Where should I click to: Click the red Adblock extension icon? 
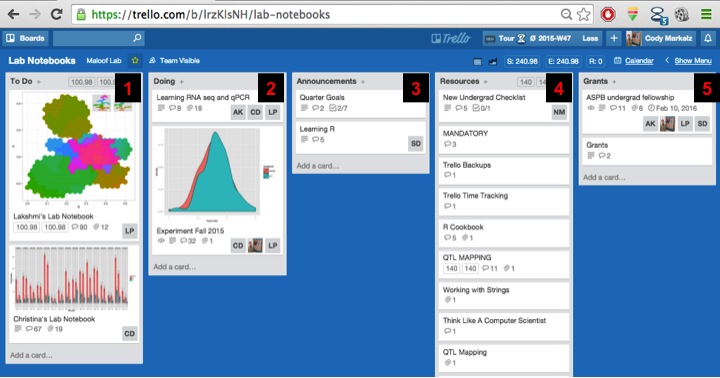[608, 15]
